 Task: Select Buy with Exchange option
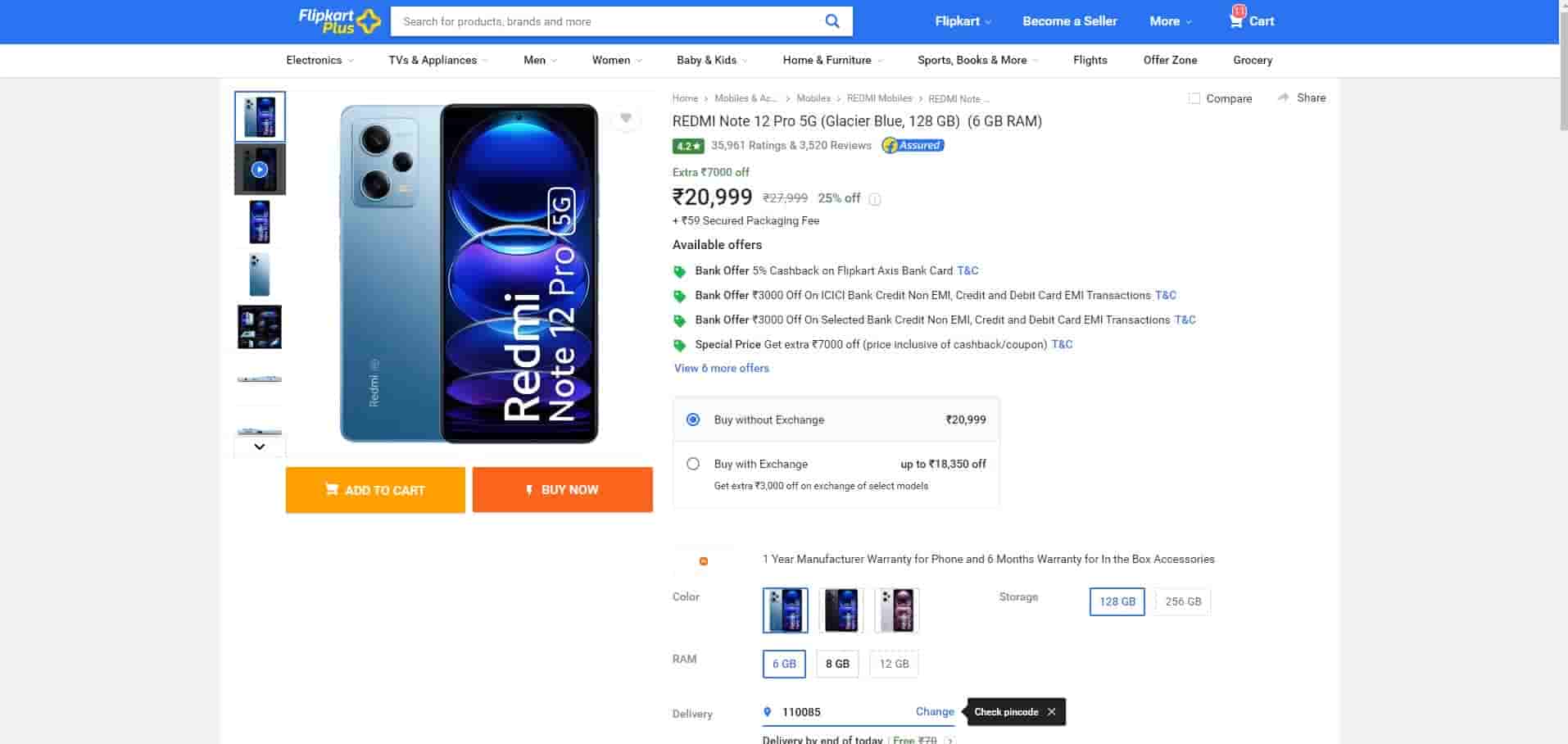click(693, 464)
